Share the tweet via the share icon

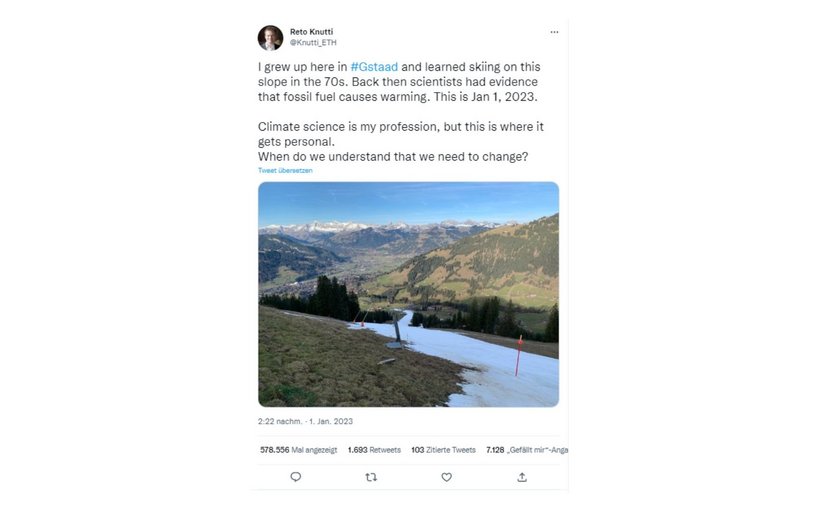click(522, 477)
